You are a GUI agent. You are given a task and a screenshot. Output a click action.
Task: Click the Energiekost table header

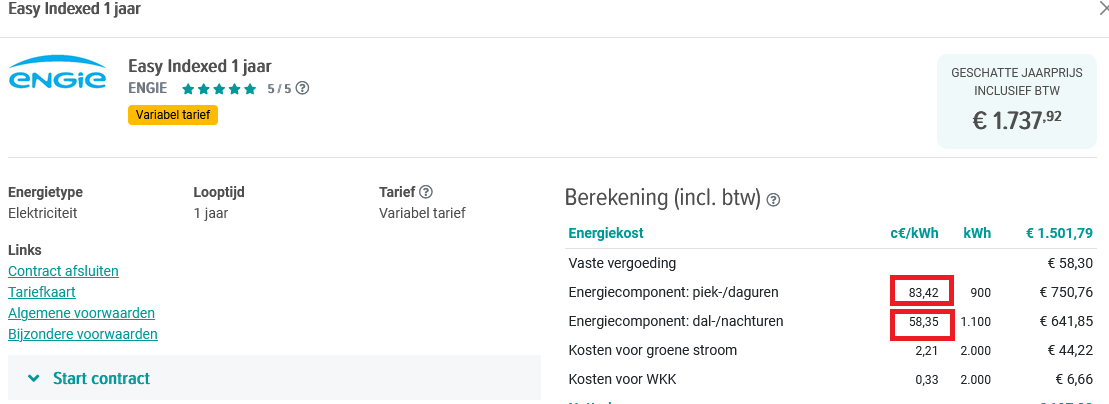click(606, 234)
